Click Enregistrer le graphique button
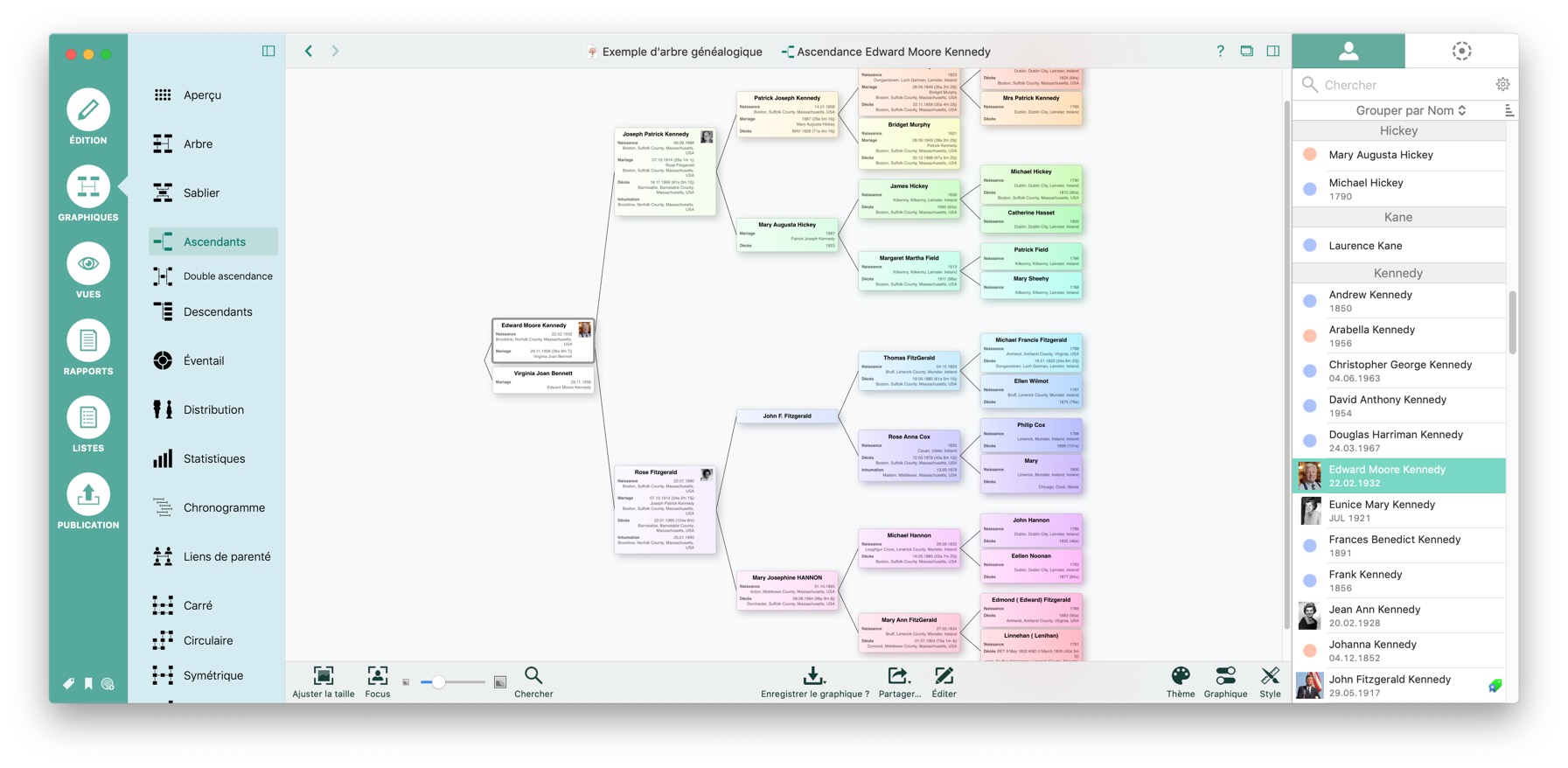 point(815,682)
